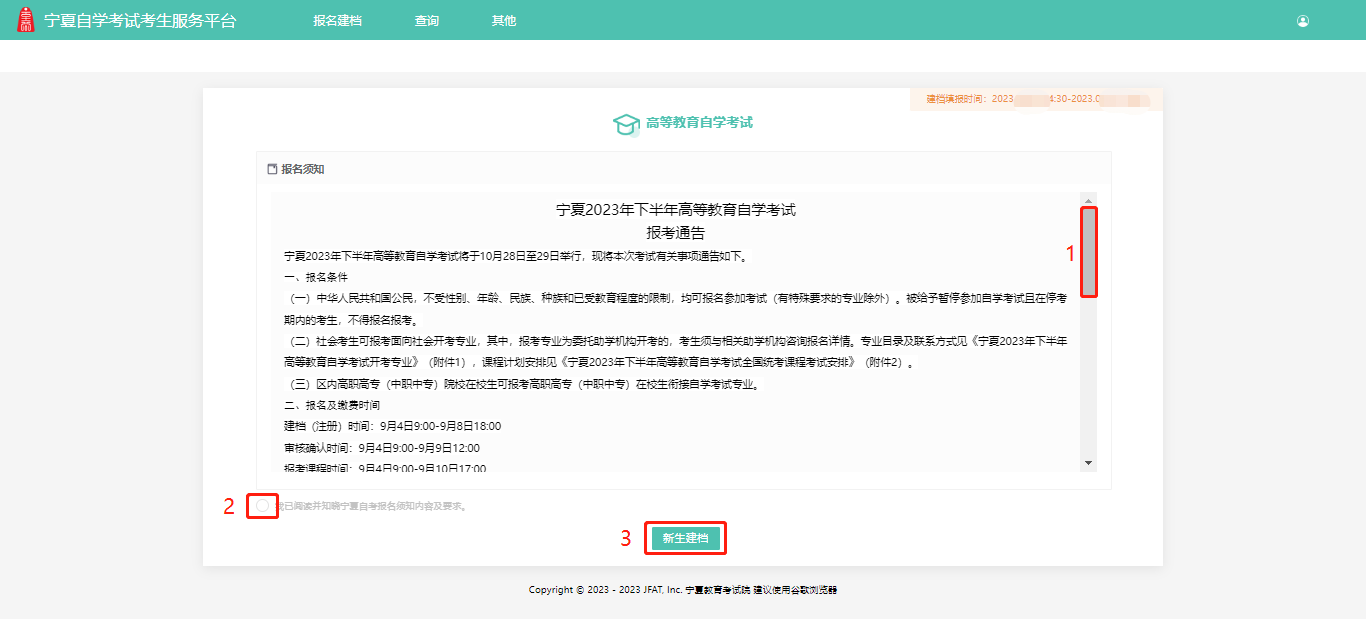Click the notice scrollbar down arrow
Image resolution: width=1366 pixels, height=619 pixels.
(x=1089, y=461)
